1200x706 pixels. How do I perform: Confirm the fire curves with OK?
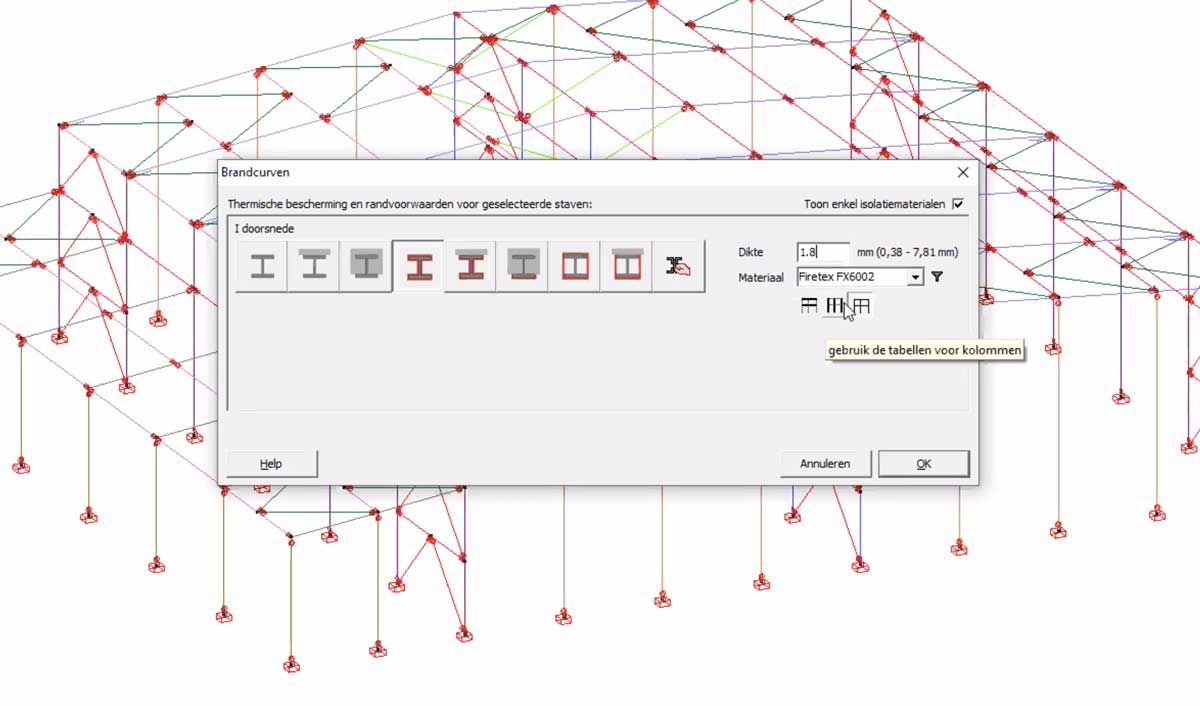[923, 463]
